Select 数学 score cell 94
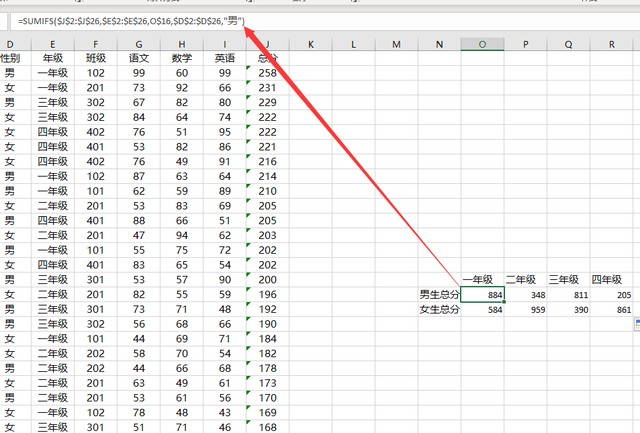 [182, 235]
